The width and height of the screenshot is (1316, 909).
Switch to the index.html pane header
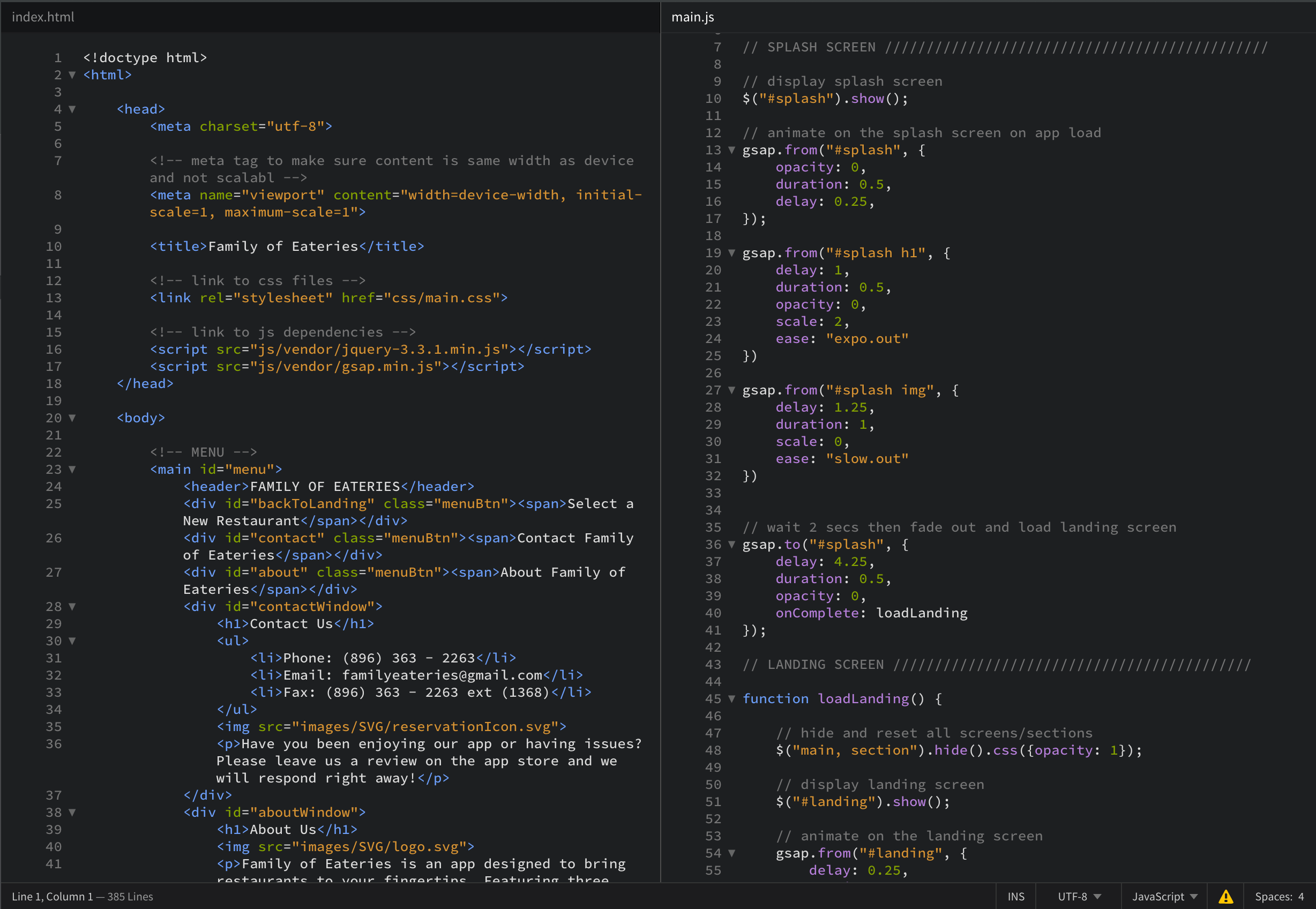[43, 17]
